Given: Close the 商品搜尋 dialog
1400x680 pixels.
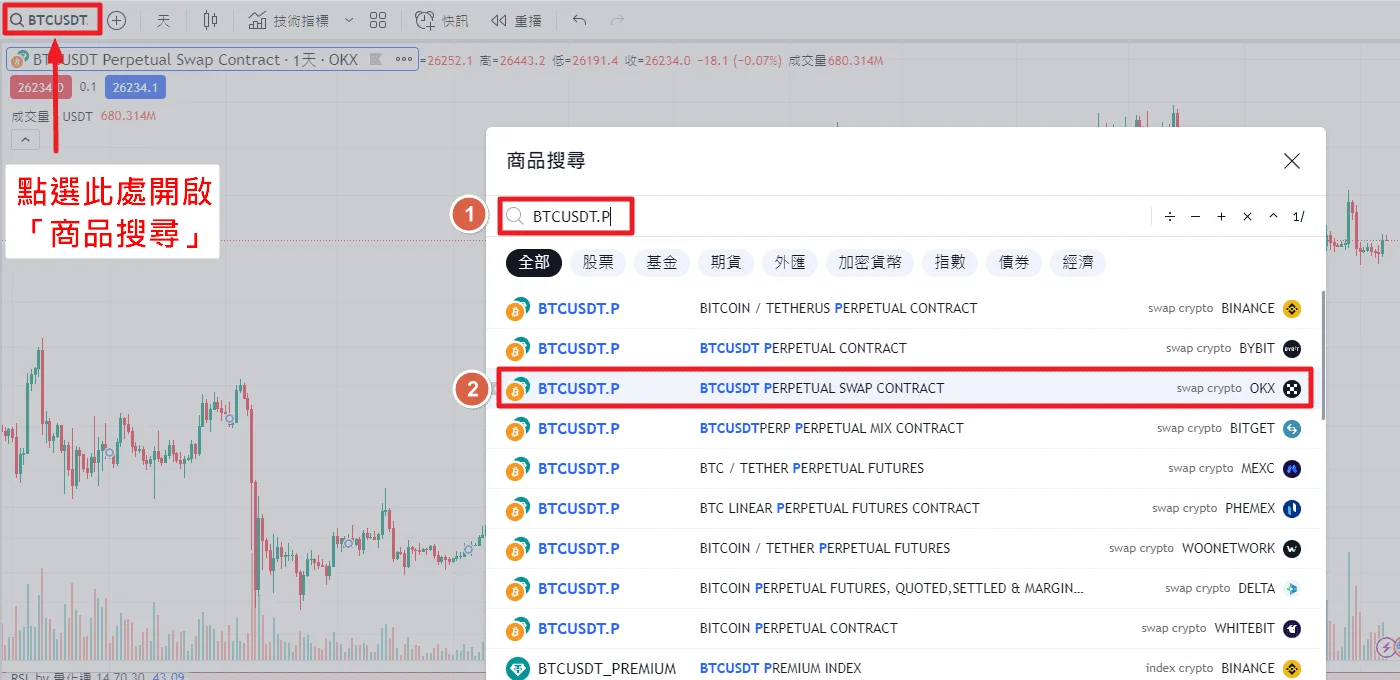Looking at the screenshot, I should pos(1292,161).
